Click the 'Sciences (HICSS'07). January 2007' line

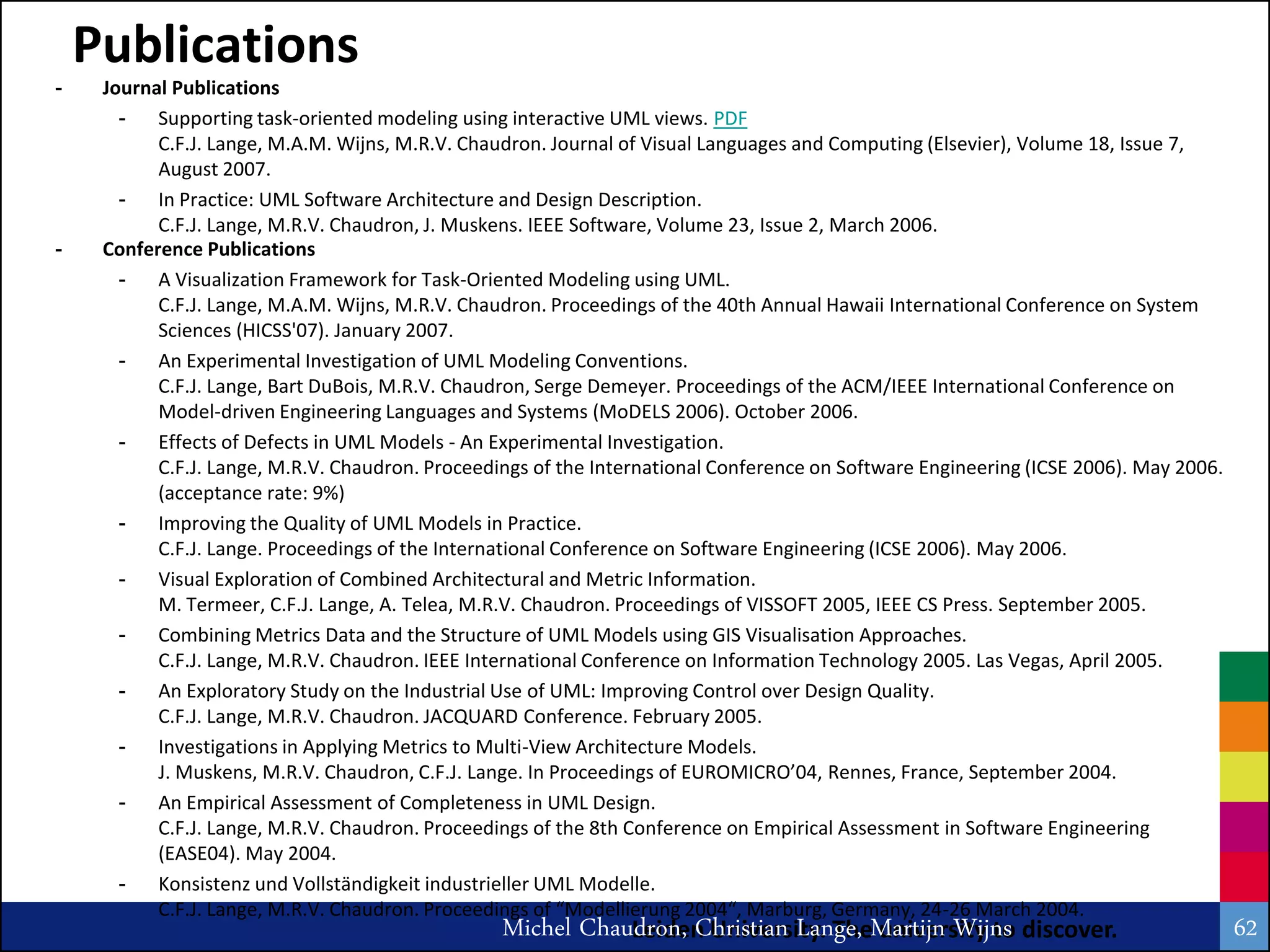pyautogui.click(x=306, y=330)
